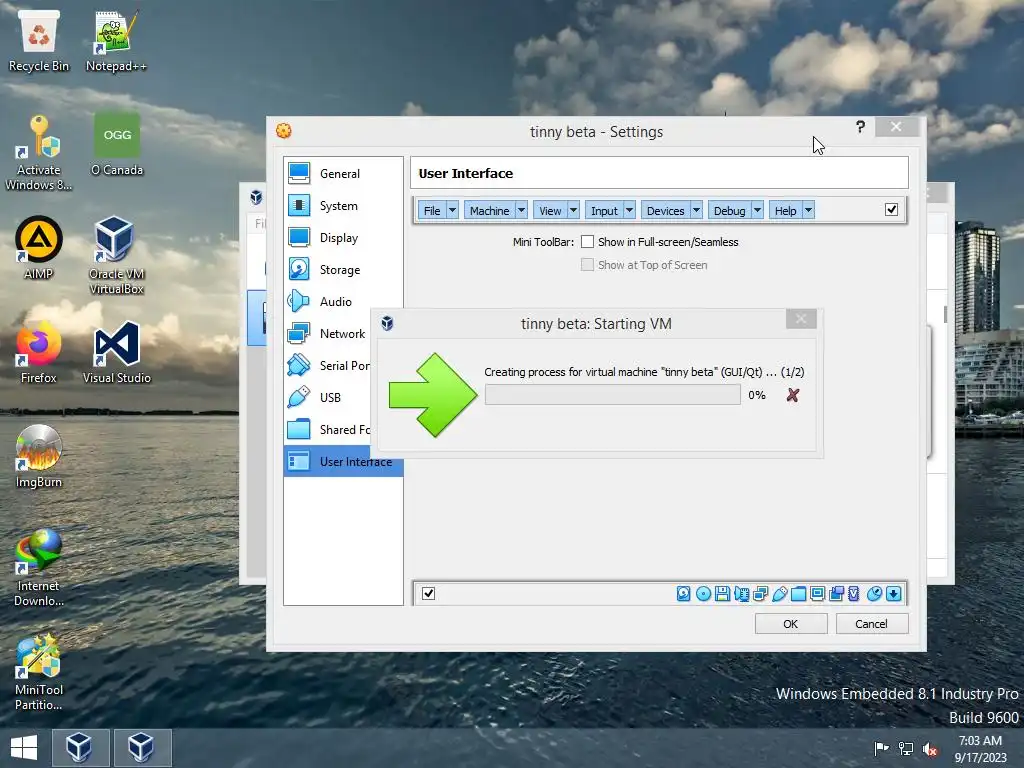Toggle the menu bar enable checkbox

(x=891, y=210)
